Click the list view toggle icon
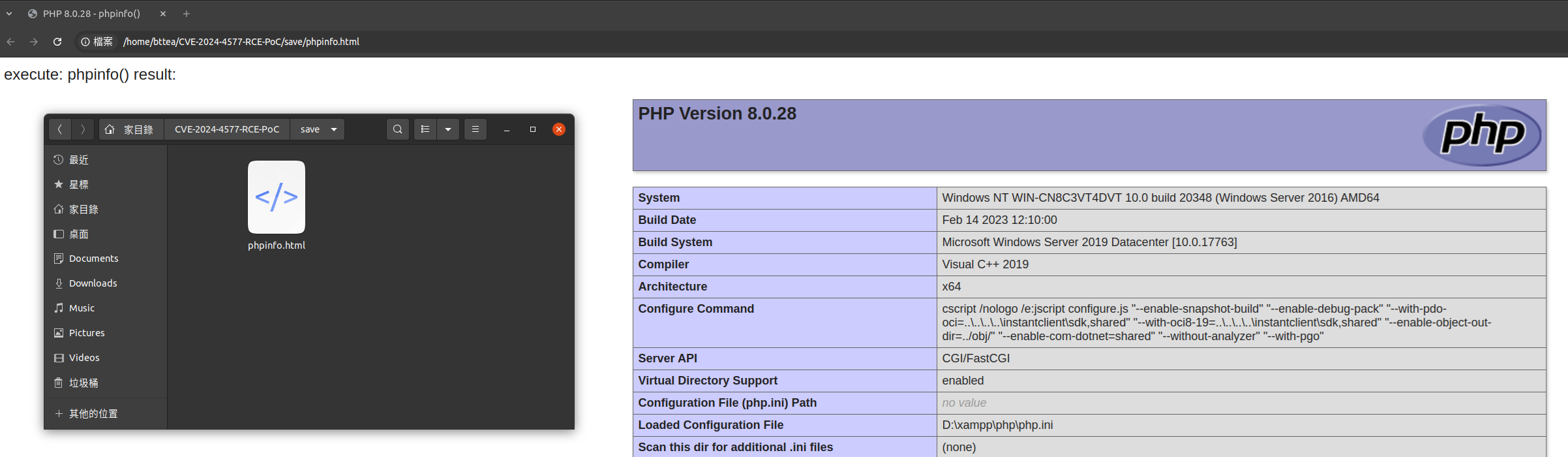This screenshot has width=1568, height=457. tap(425, 129)
